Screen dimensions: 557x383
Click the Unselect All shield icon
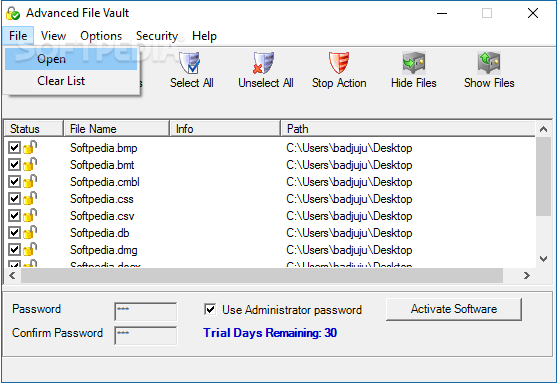(x=264, y=63)
